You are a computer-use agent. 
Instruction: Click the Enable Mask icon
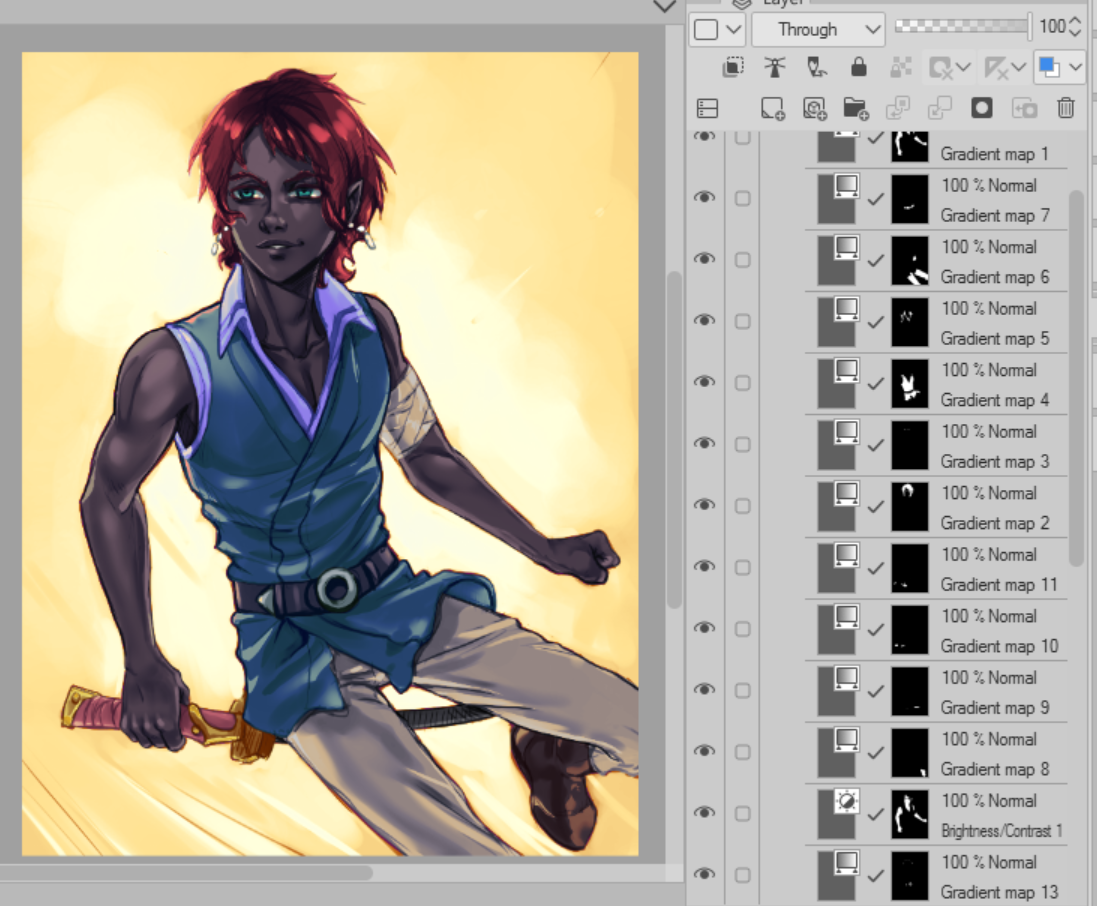tap(940, 68)
